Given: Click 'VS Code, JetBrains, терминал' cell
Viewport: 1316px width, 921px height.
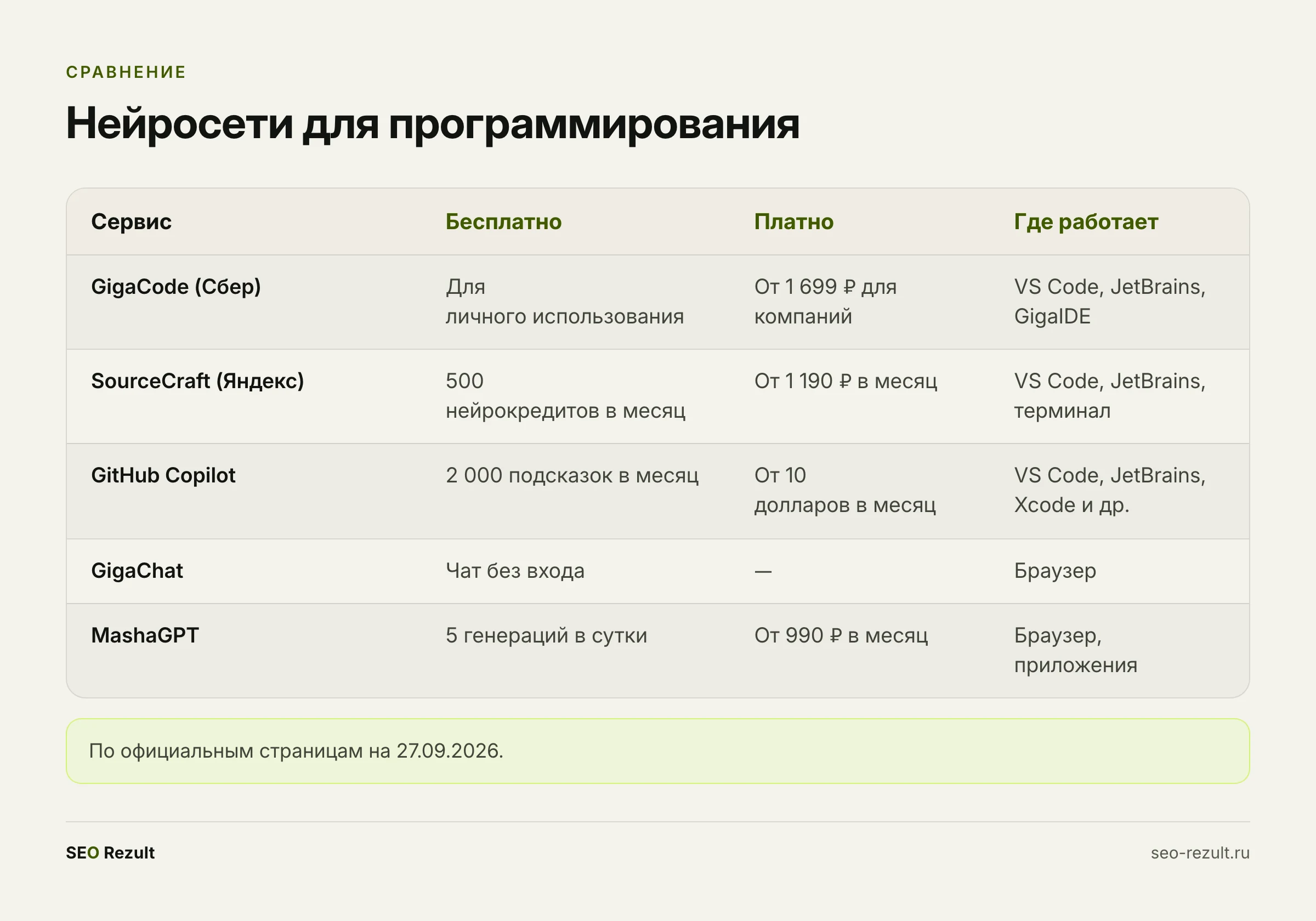Looking at the screenshot, I should (1110, 395).
